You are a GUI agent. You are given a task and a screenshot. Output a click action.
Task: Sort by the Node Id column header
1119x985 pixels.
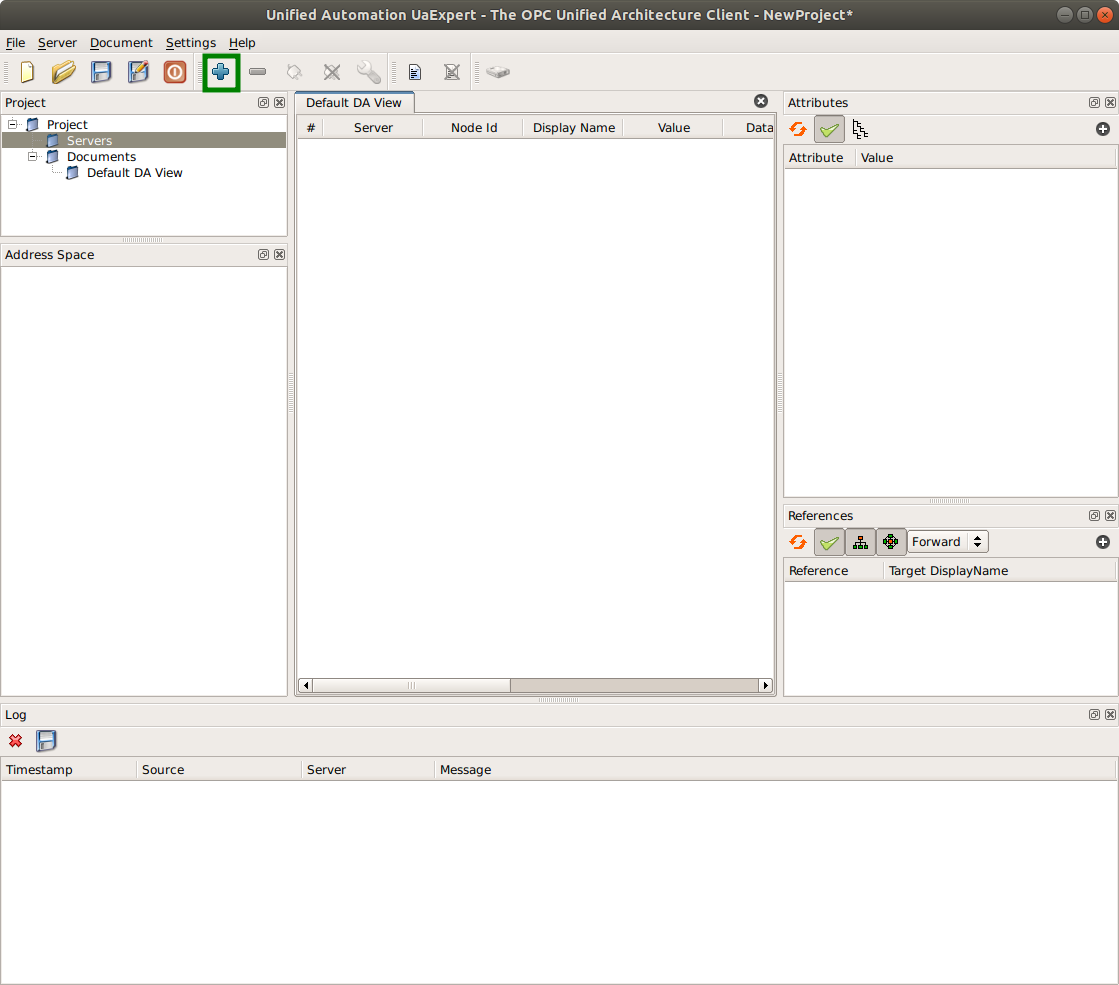(474, 128)
